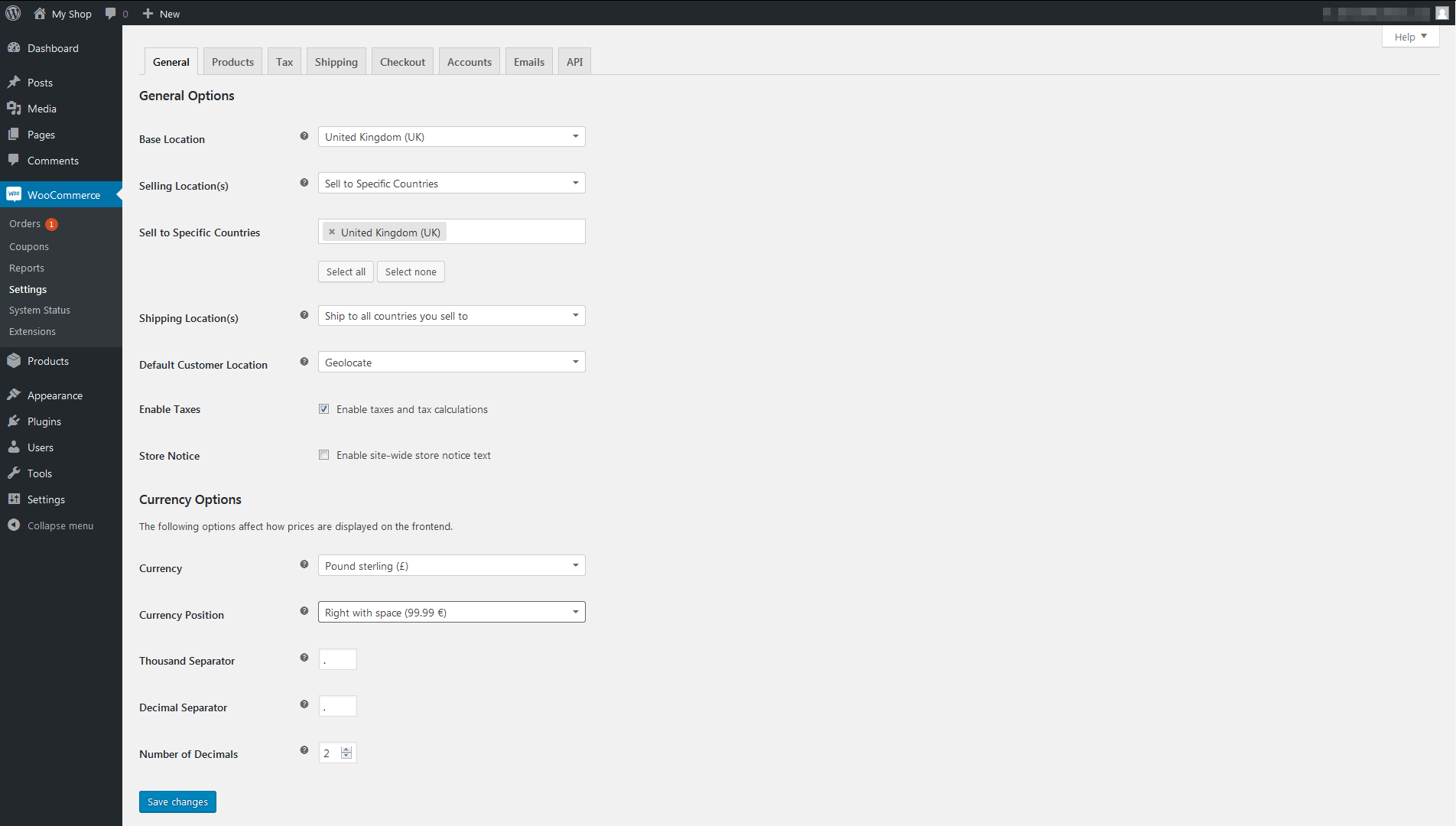Open the Base Location dropdown
1456x826 pixels.
coord(452,137)
